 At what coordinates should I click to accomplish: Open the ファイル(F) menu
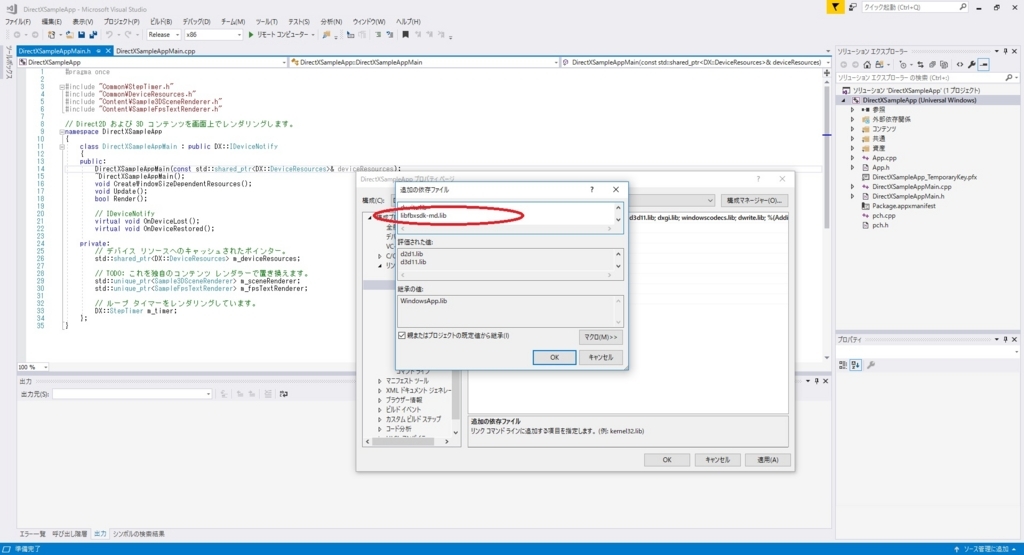pos(18,22)
